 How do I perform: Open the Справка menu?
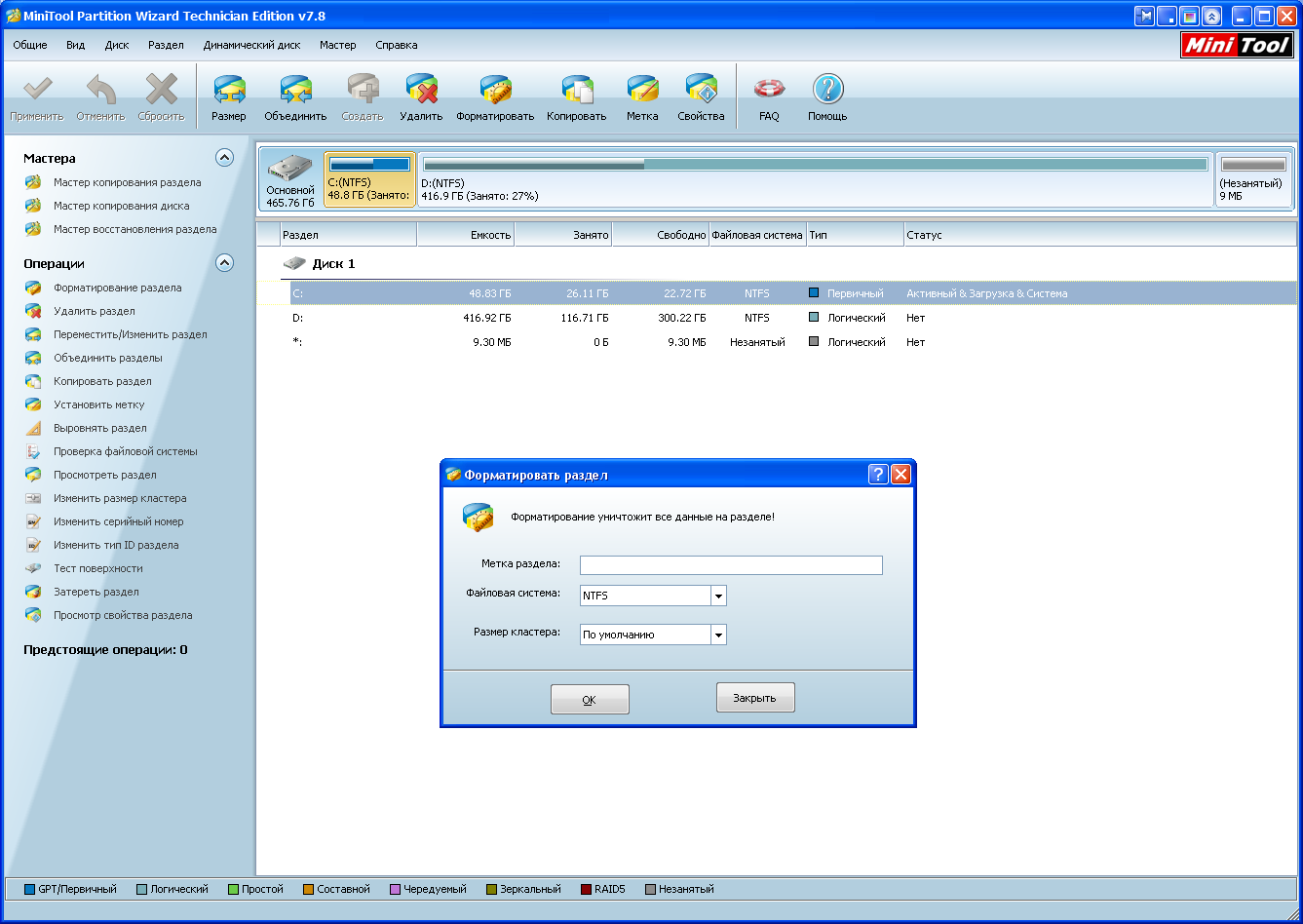click(x=397, y=45)
